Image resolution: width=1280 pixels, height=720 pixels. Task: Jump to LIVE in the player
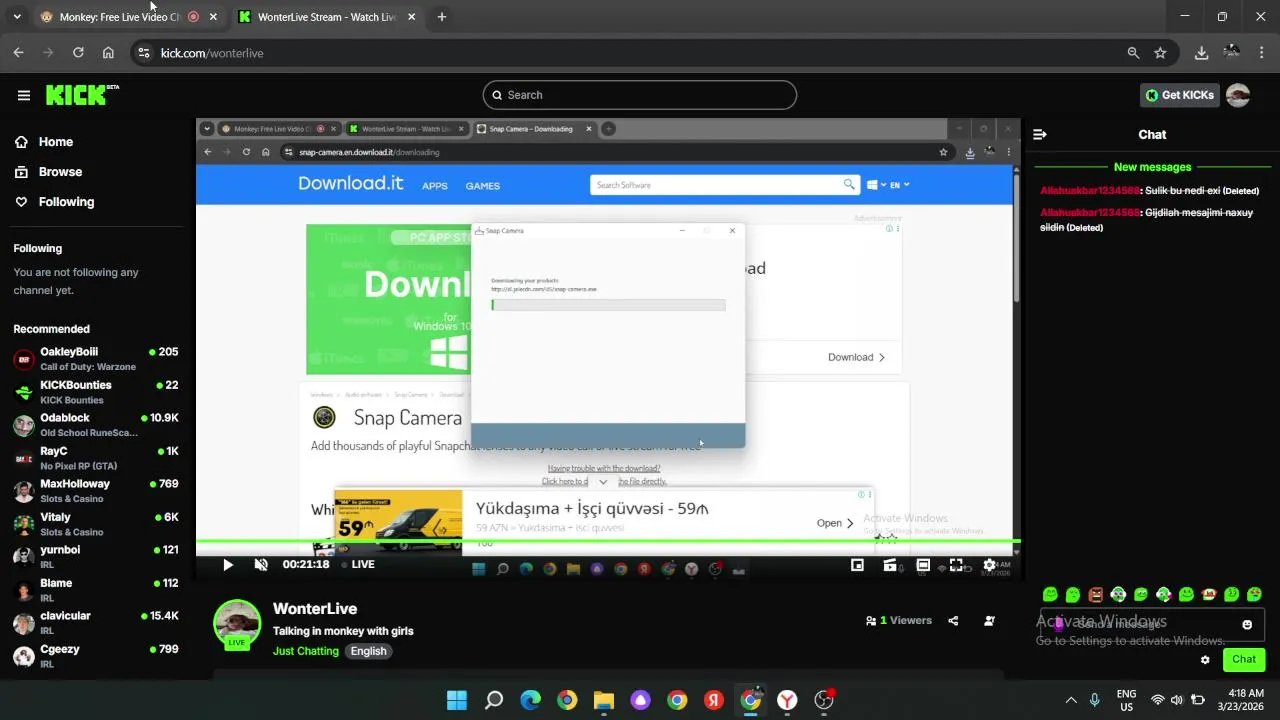coord(358,565)
